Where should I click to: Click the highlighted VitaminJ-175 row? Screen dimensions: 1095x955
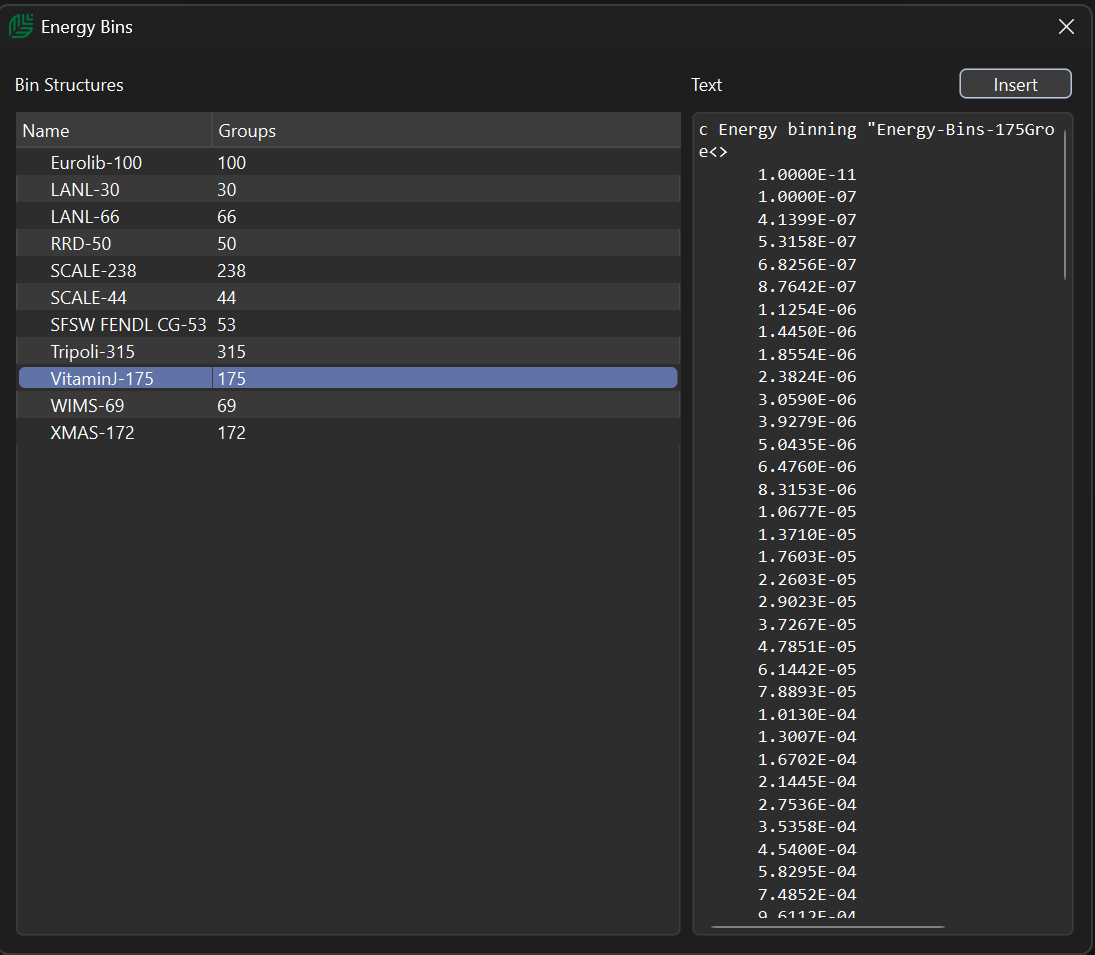click(x=348, y=378)
